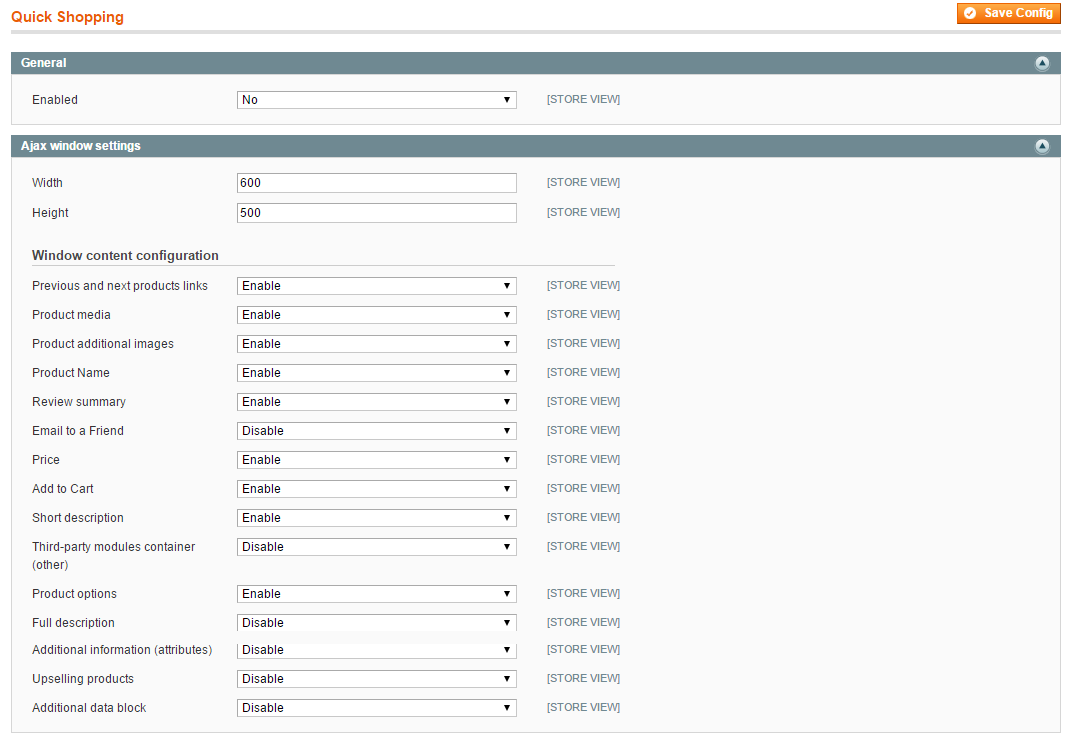This screenshot has width=1074, height=744.
Task: Click the Enabled label
Action: (x=55, y=100)
